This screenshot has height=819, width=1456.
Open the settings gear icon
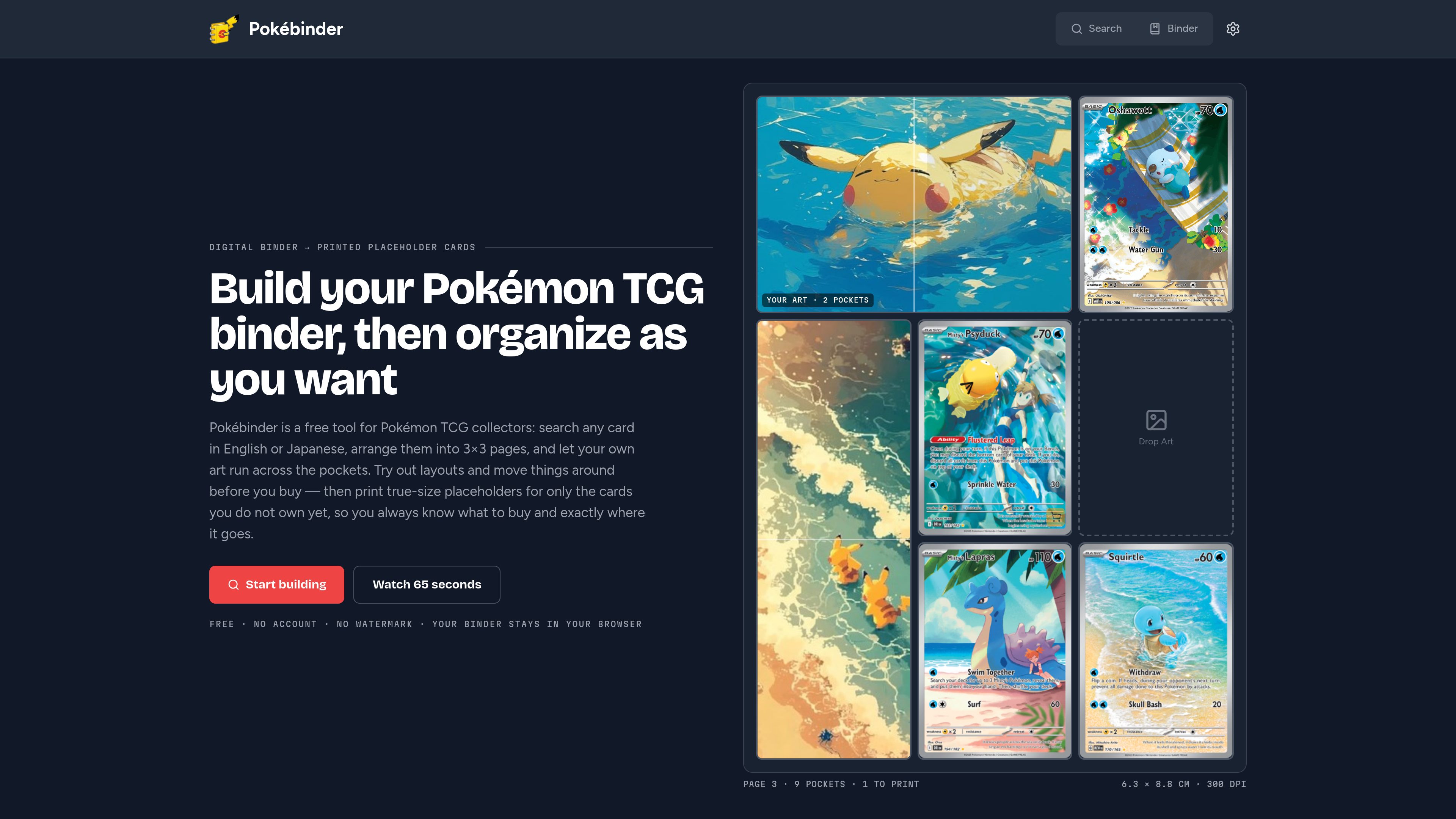point(1233,29)
